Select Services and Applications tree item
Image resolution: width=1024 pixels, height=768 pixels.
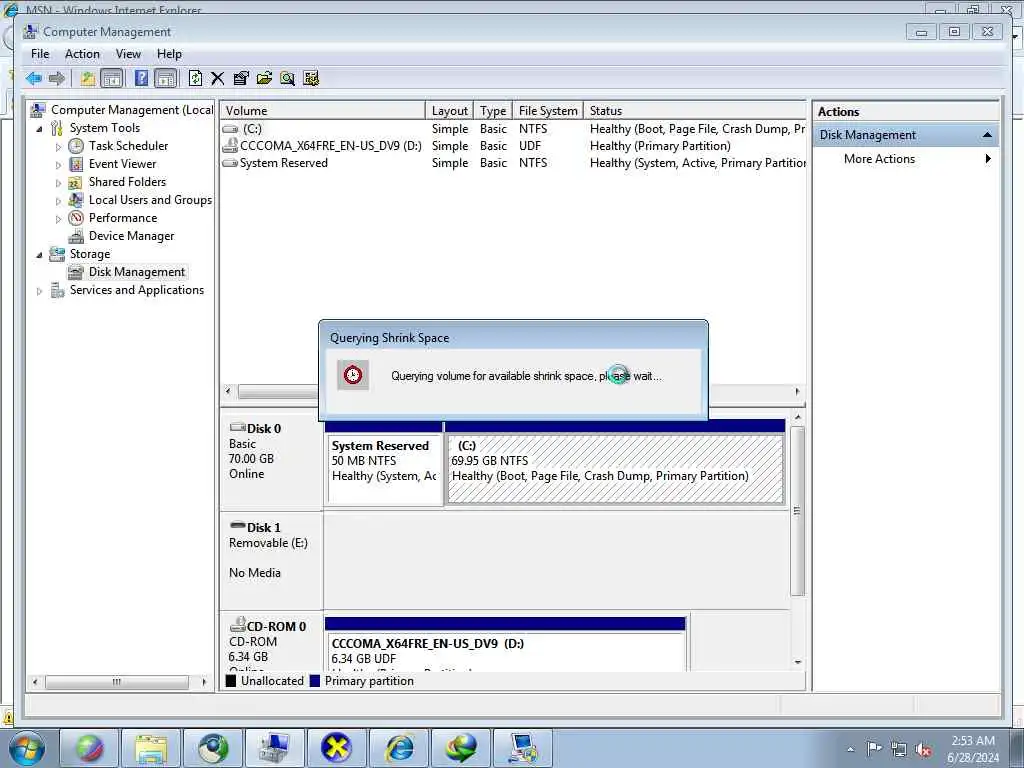tap(136, 290)
